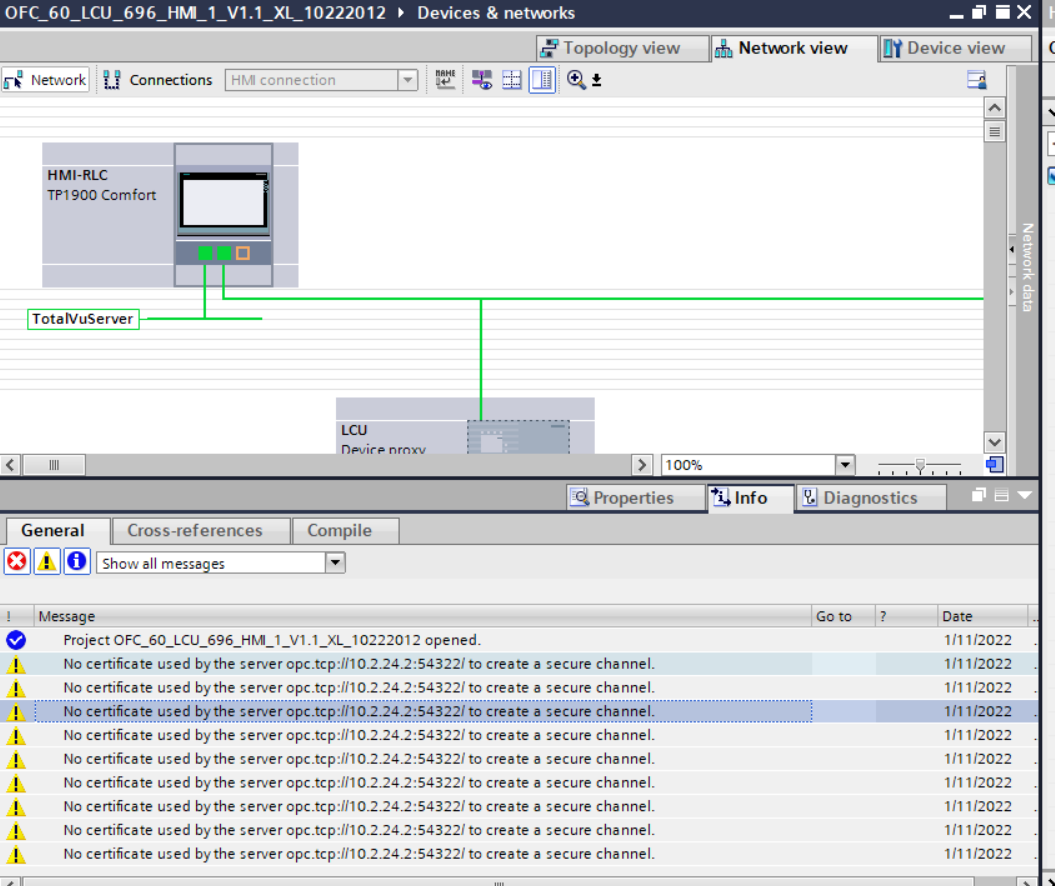
Task: Click the Connections mode button
Action: tap(158, 80)
